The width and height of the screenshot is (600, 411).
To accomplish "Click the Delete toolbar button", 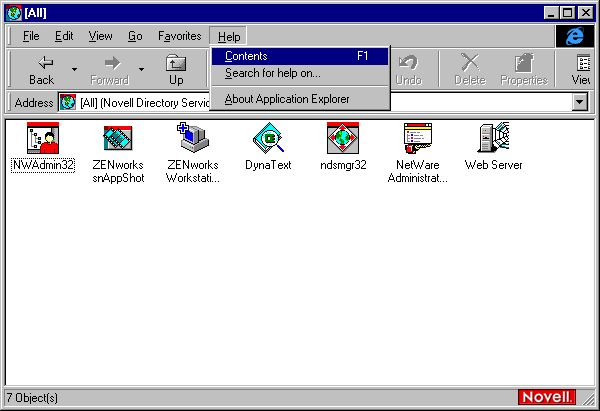I will tap(470, 70).
